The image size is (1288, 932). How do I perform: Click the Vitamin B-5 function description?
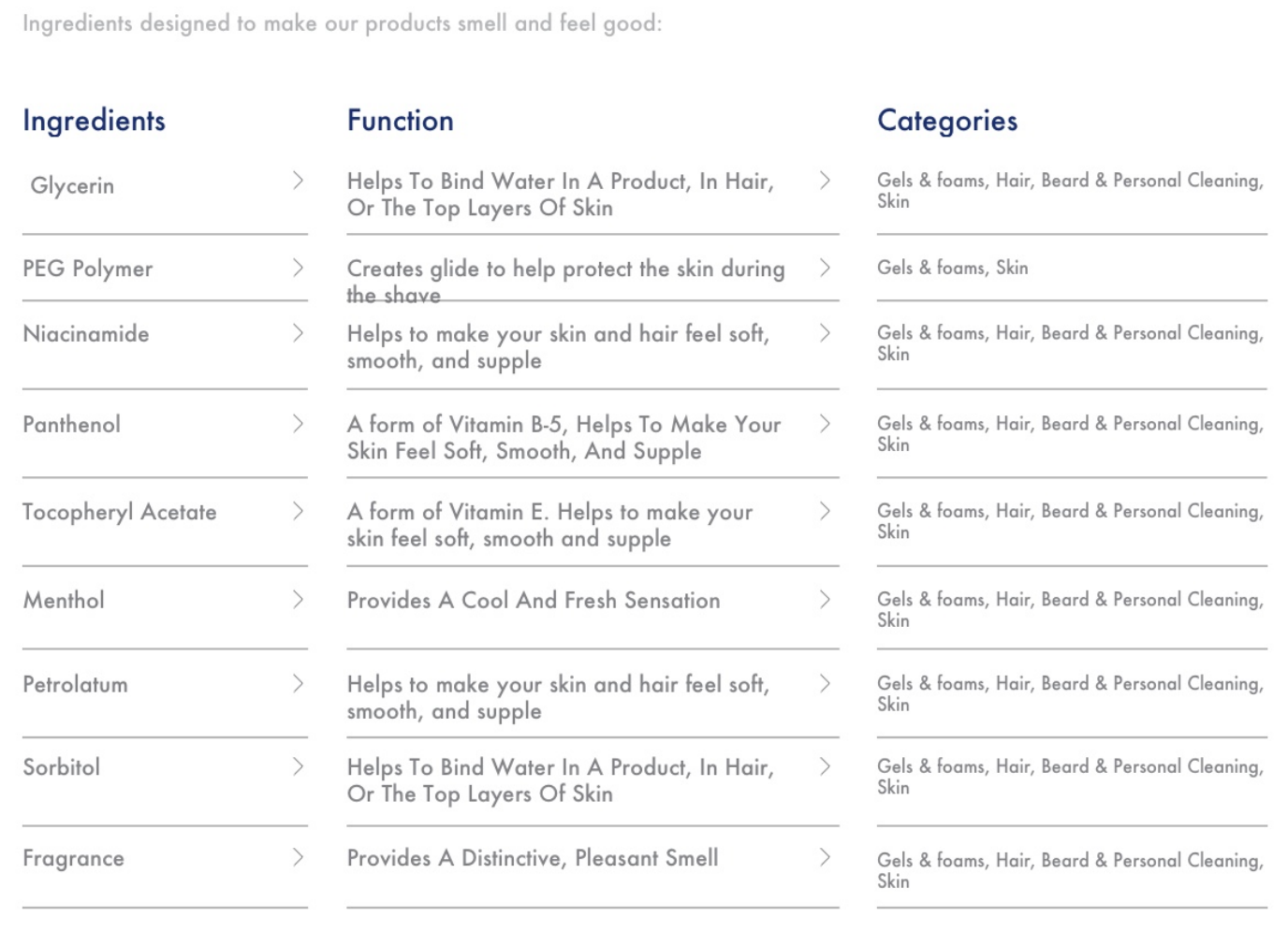point(563,438)
